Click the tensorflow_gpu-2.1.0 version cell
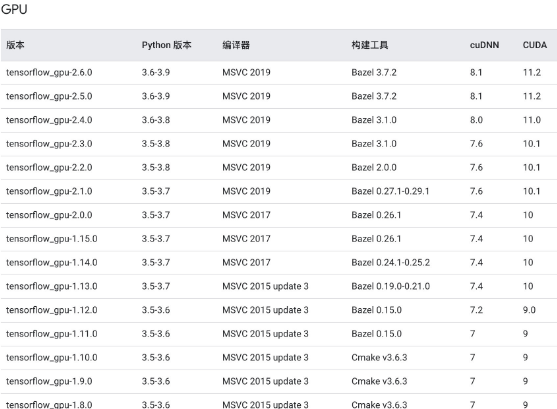This screenshot has height=409, width=557. point(49,191)
